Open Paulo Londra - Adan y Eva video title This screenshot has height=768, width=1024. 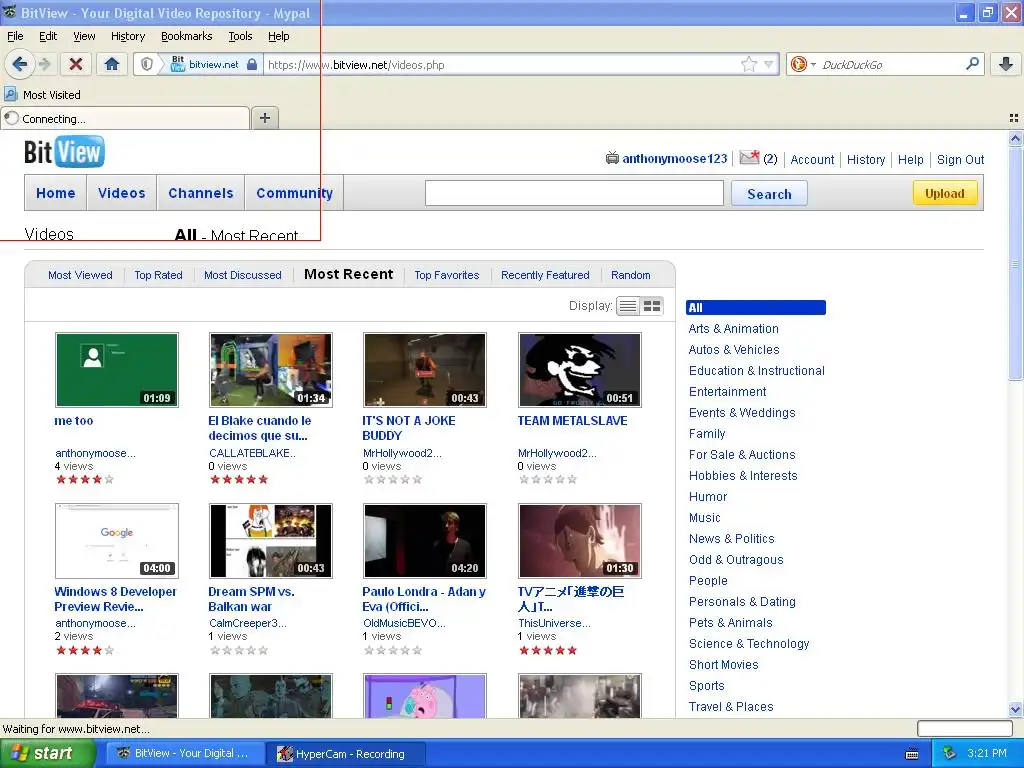(x=424, y=599)
